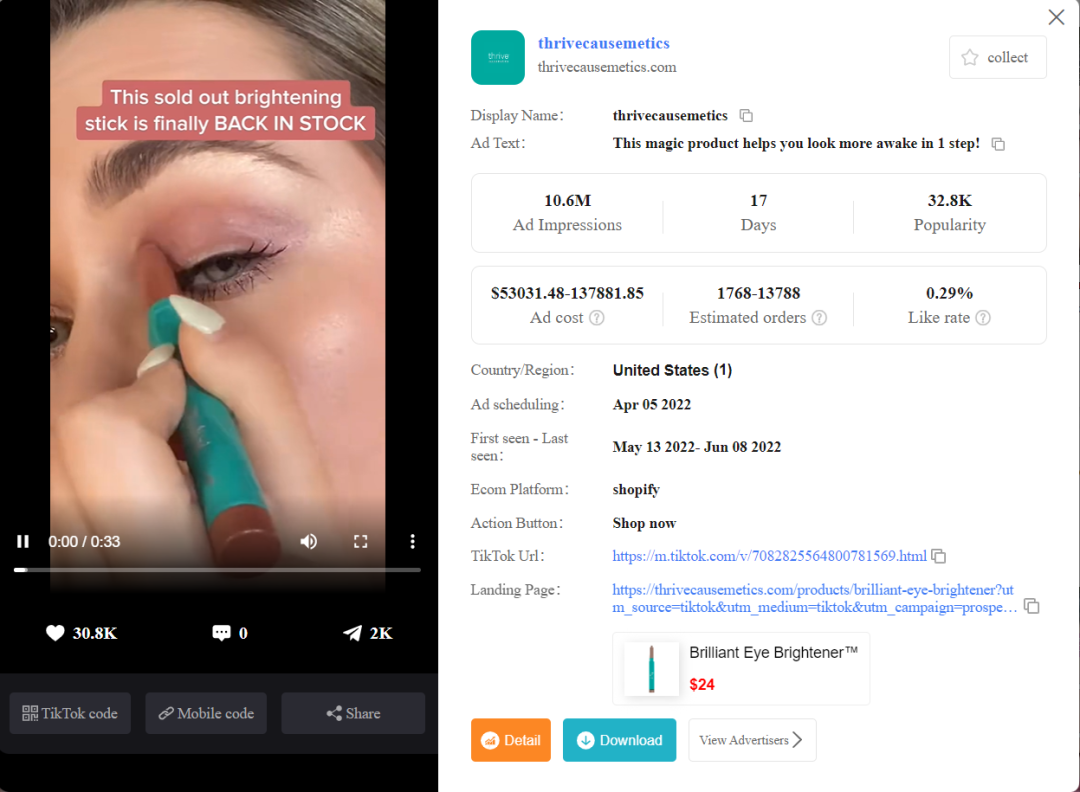Show Ad cost help tooltip icon

click(597, 317)
